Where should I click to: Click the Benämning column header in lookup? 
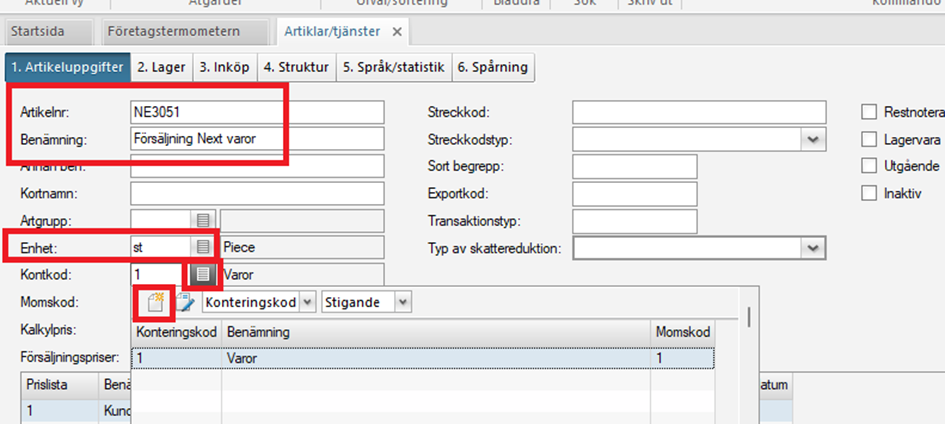point(436,331)
